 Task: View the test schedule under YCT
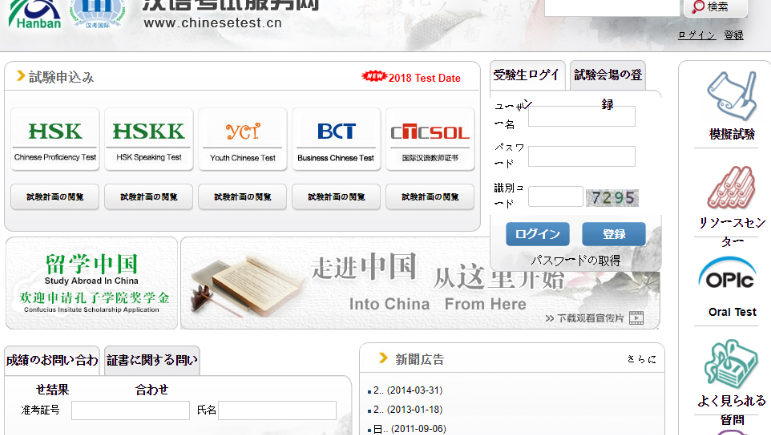(x=242, y=197)
